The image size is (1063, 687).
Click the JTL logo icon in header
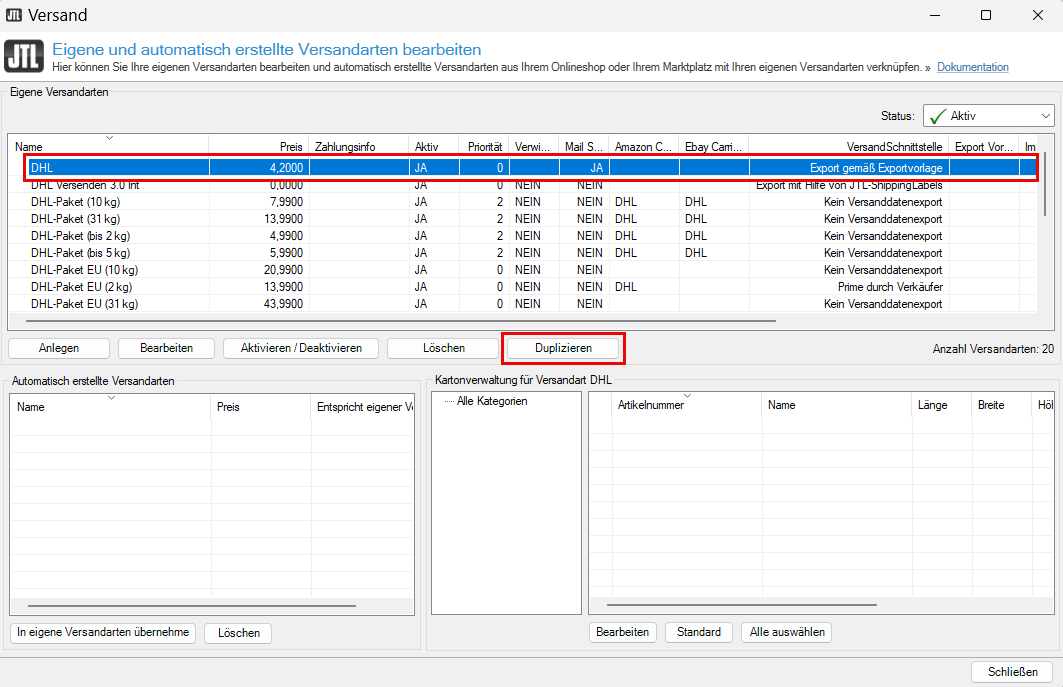click(x=24, y=57)
